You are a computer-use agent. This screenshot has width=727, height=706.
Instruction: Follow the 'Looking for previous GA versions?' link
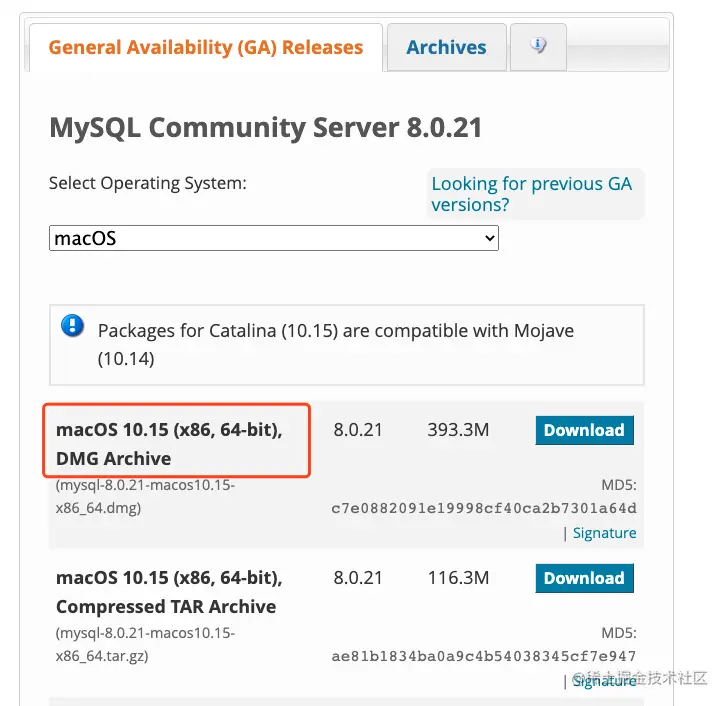(x=531, y=194)
